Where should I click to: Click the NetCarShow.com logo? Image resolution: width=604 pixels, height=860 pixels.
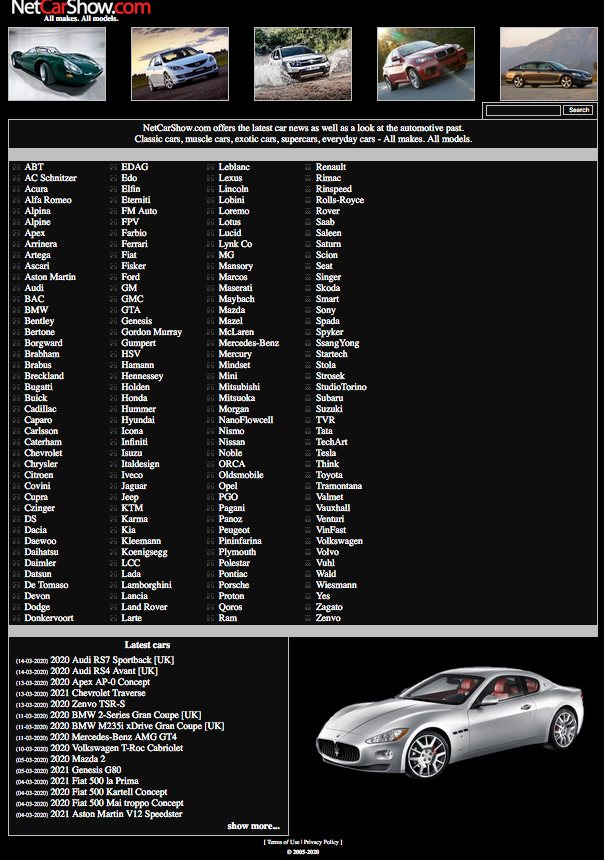[81, 9]
